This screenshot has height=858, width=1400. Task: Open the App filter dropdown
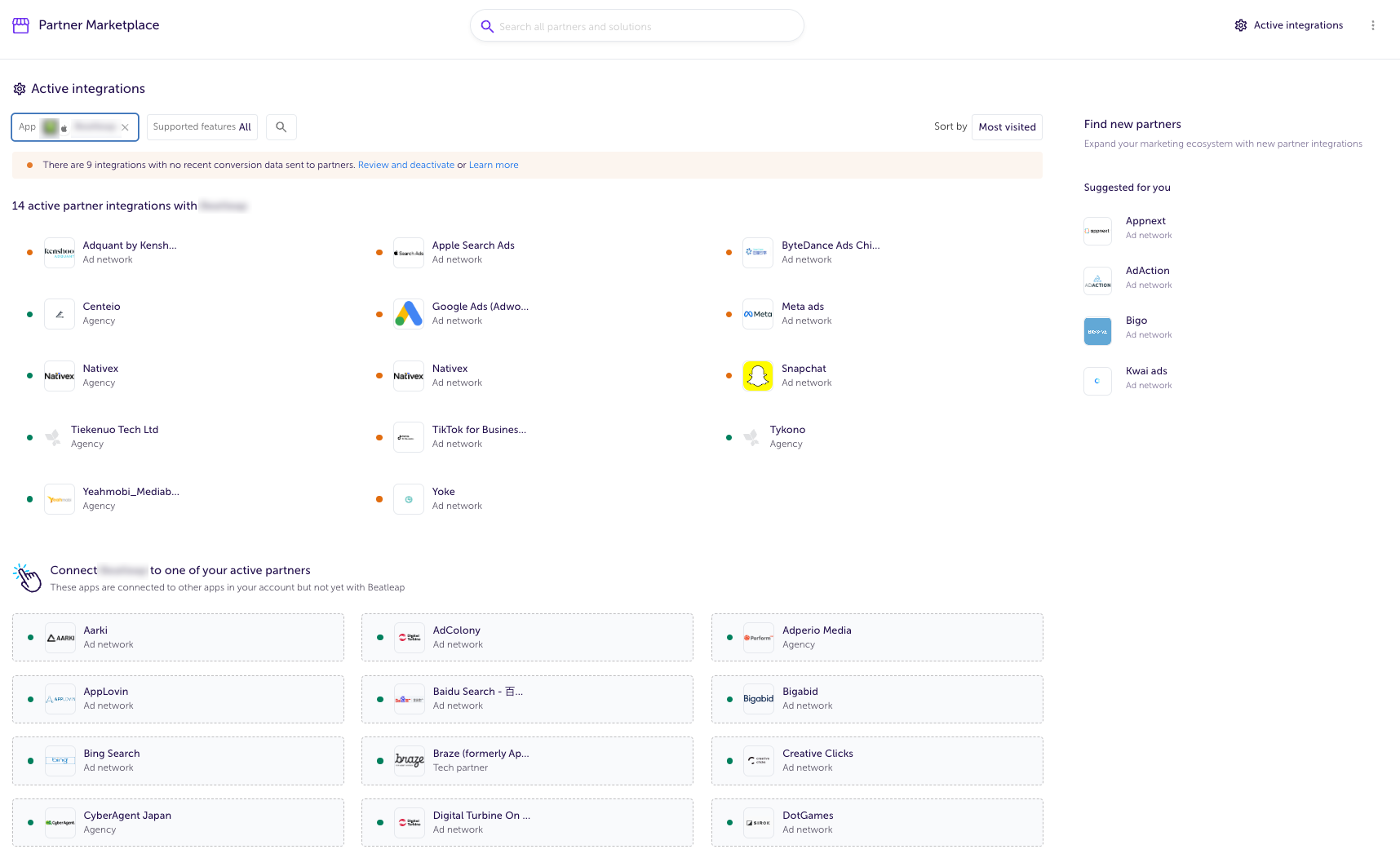(69, 127)
